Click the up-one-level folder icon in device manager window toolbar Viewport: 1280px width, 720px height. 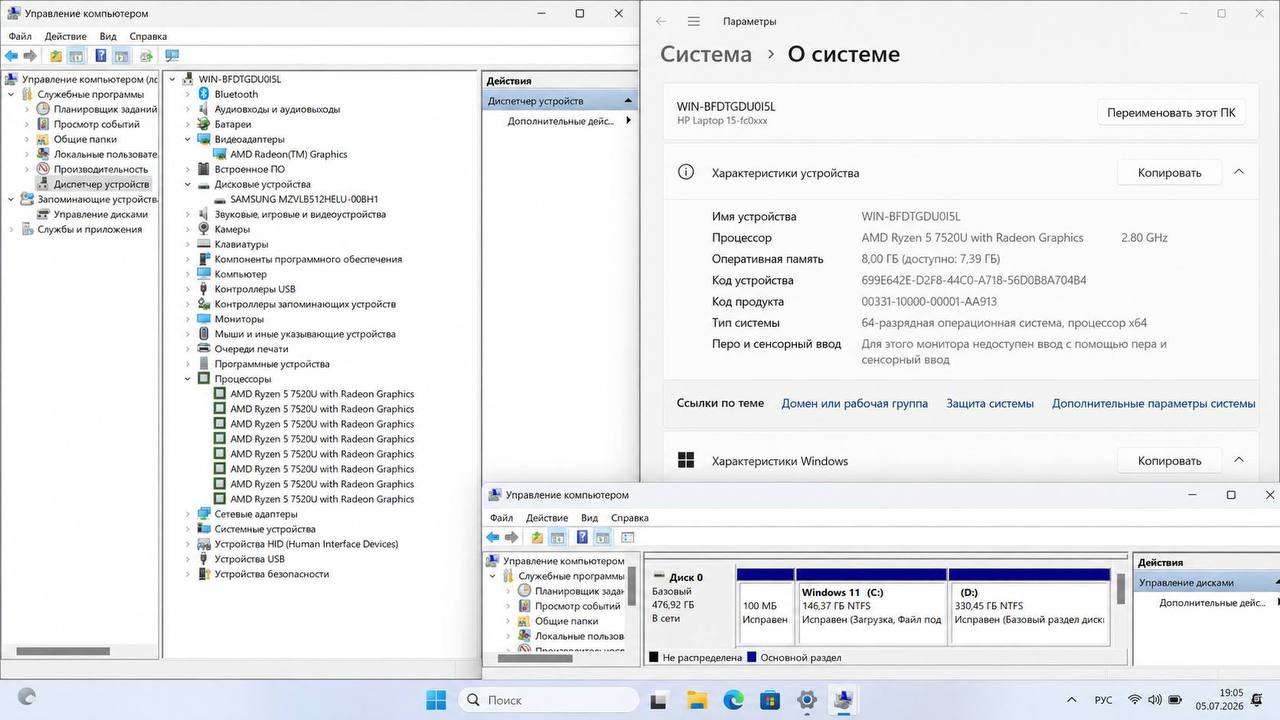click(56, 56)
